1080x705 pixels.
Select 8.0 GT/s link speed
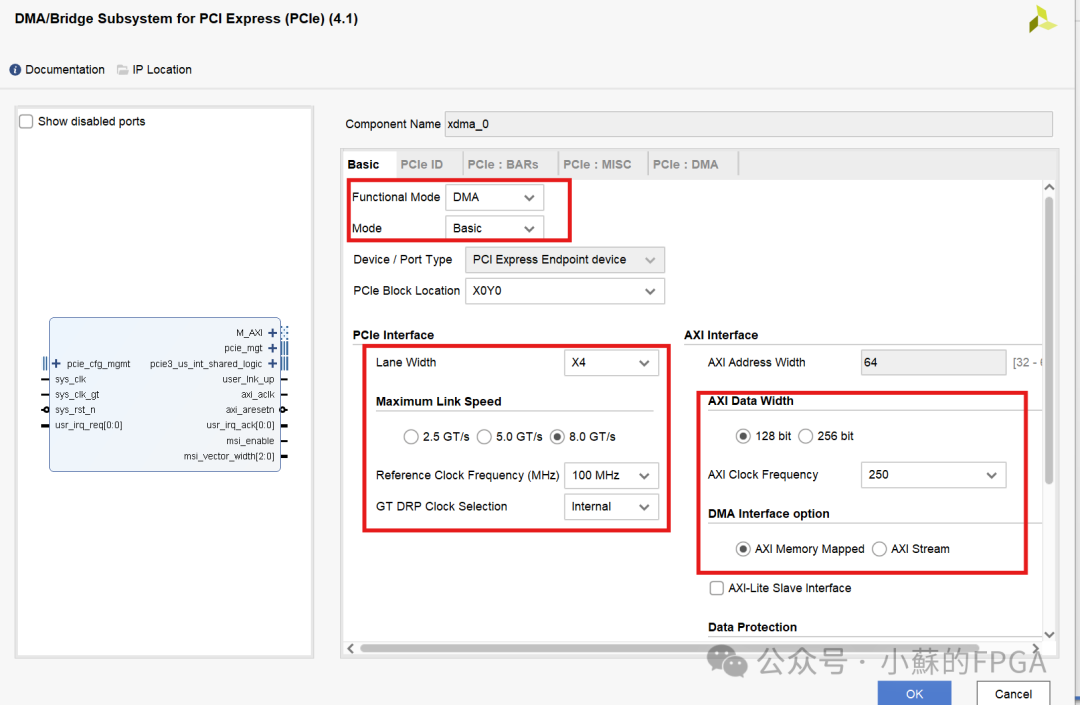(x=557, y=436)
